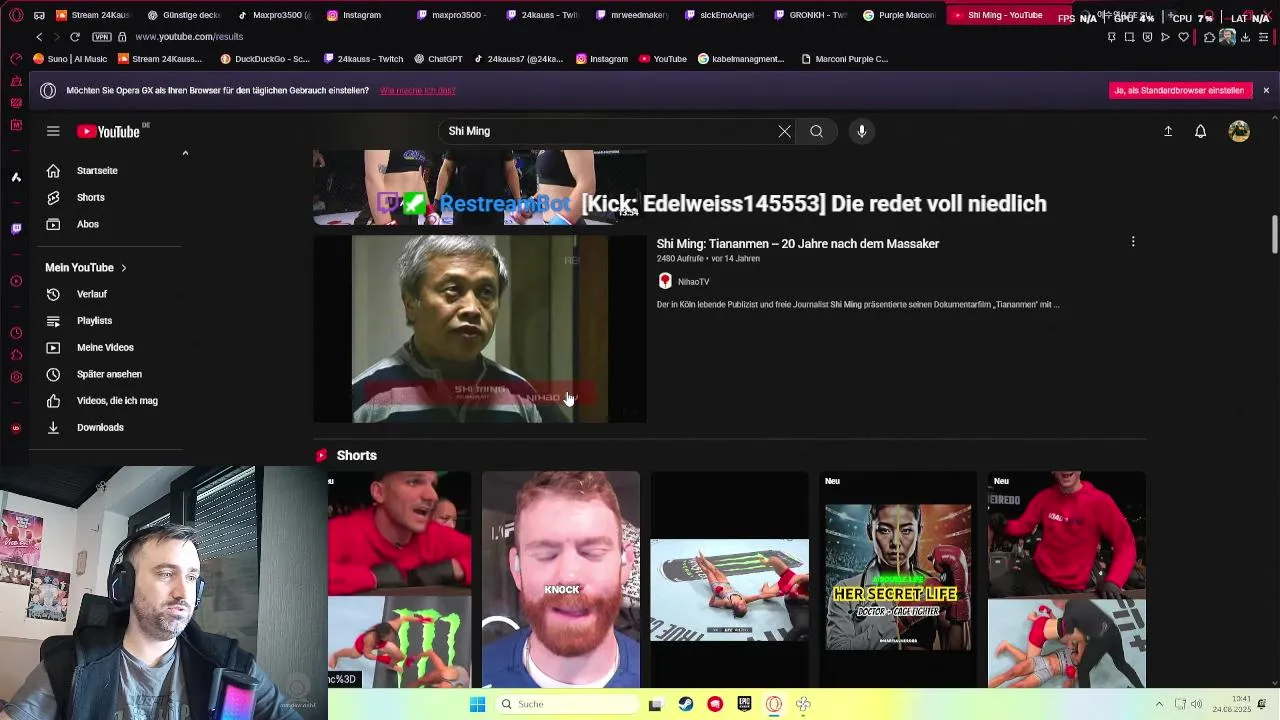The height and width of the screenshot is (720, 1280).
Task: Click the taskbar Suche search box
Action: [567, 704]
